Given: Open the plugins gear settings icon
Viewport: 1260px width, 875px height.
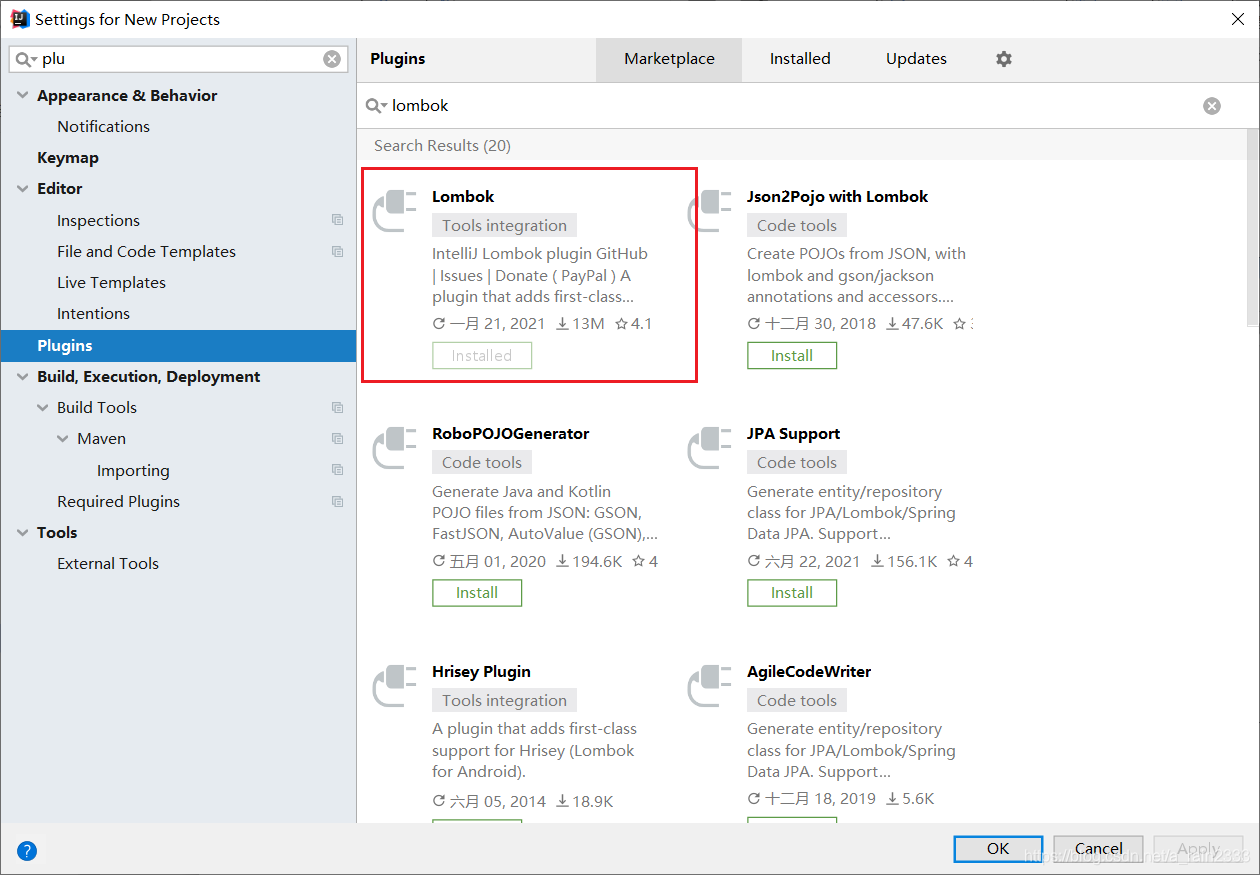Looking at the screenshot, I should pos(1004,59).
